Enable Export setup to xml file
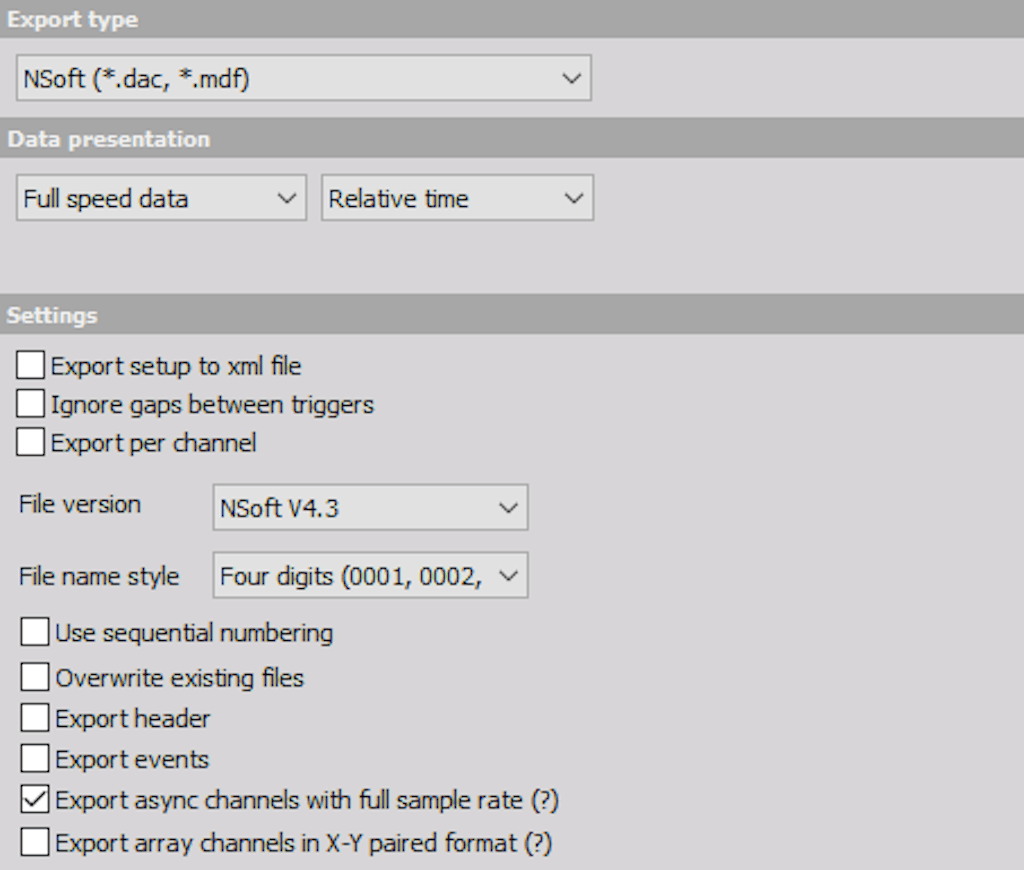Viewport: 1024px width, 870px height. [x=31, y=365]
